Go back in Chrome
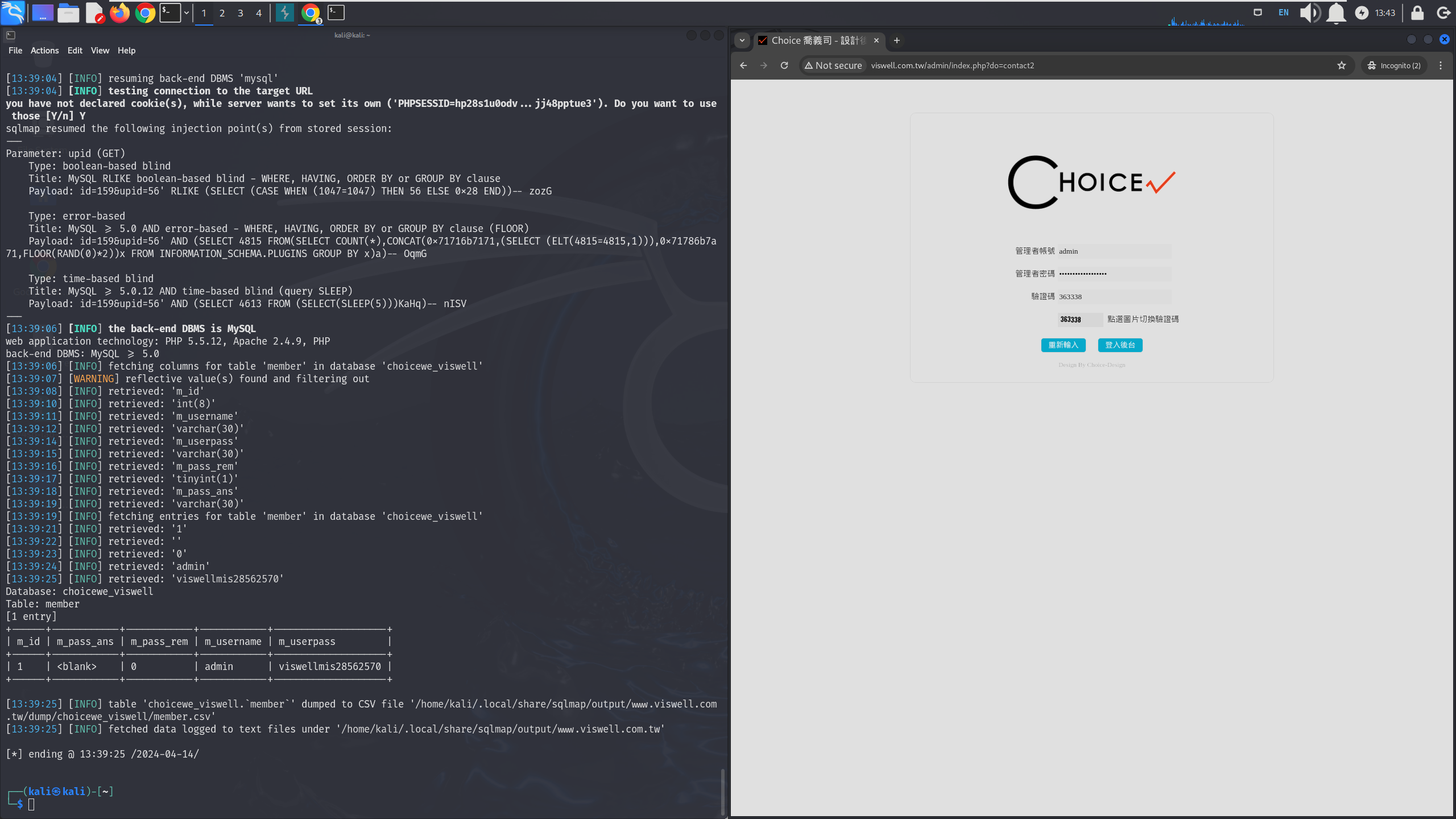The height and width of the screenshot is (819, 1456). point(743,65)
